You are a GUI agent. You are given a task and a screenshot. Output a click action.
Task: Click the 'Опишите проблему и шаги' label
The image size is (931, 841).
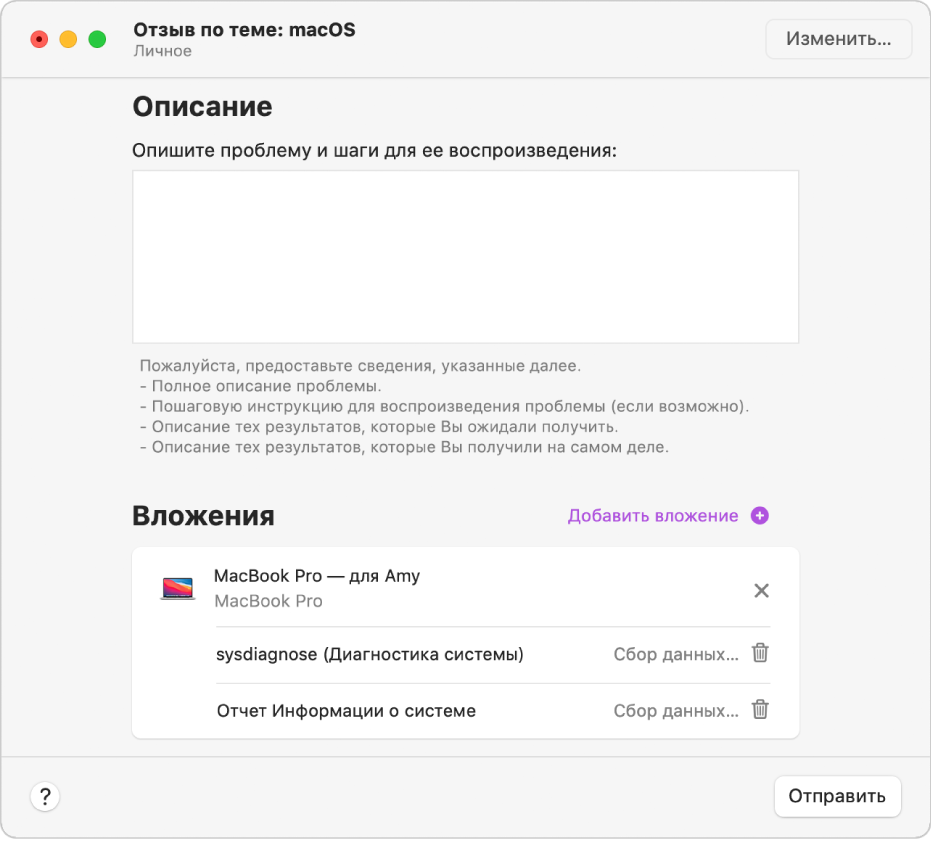tap(374, 150)
